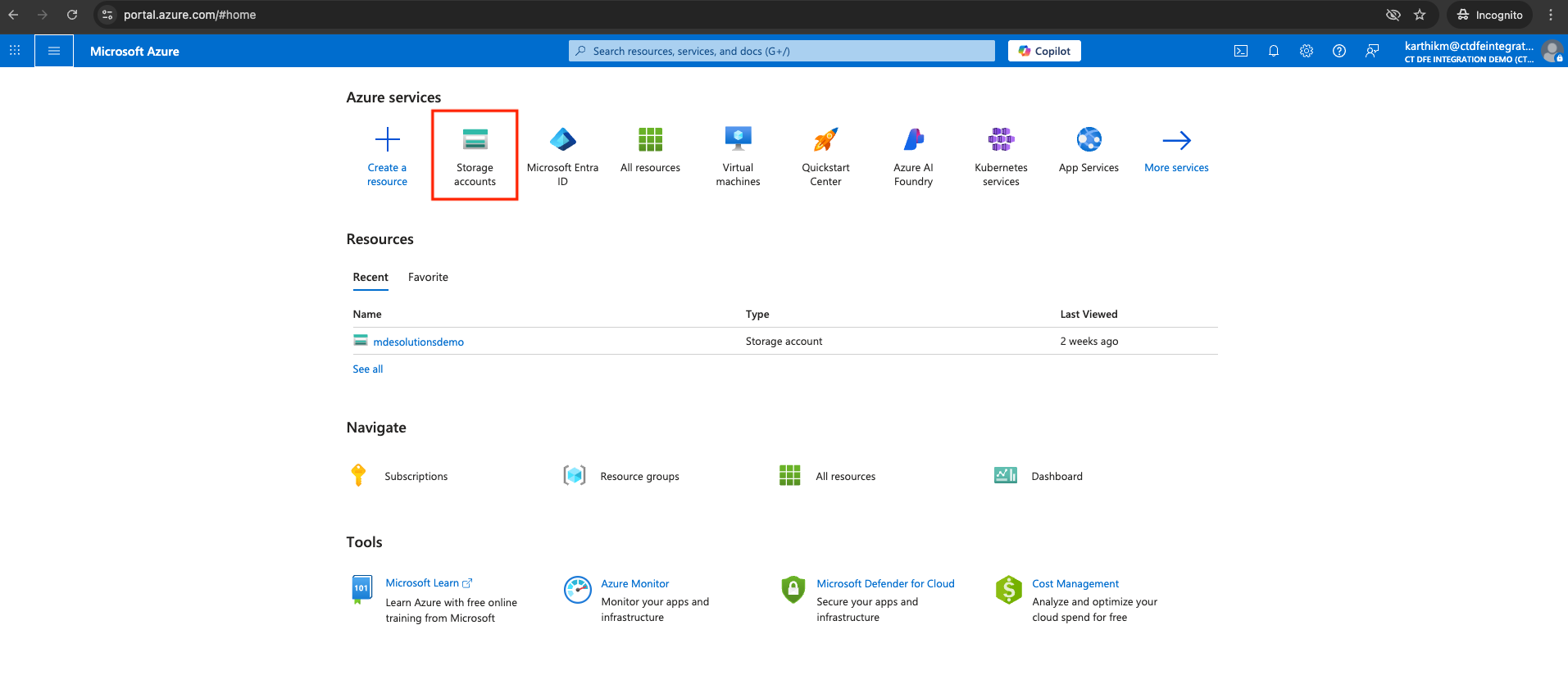This screenshot has width=1568, height=684.
Task: Click See all resources link
Action: [x=368, y=369]
